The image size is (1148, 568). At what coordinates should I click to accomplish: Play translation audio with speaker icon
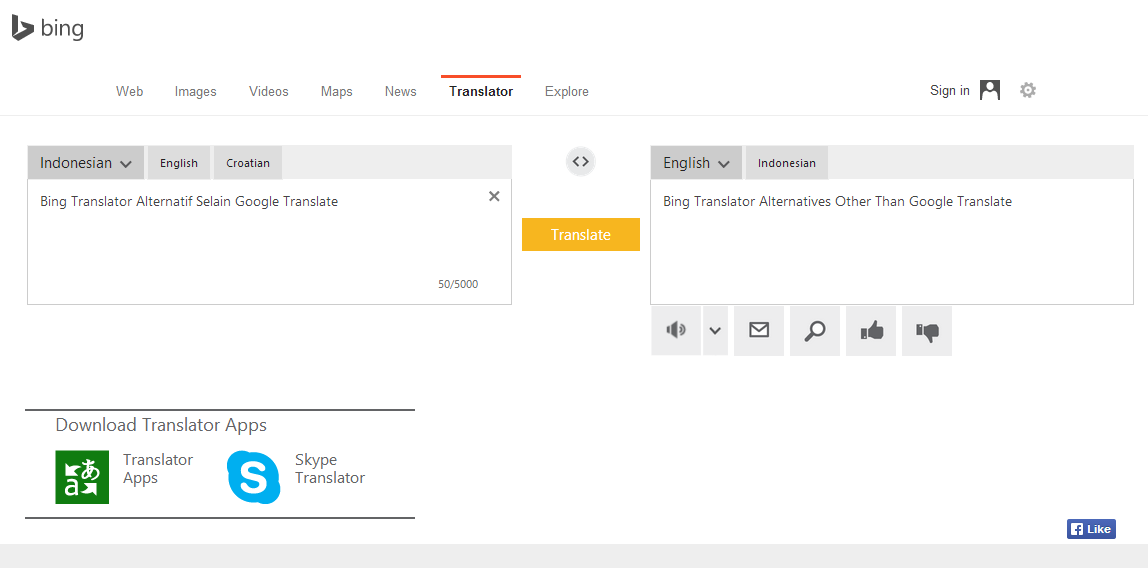point(676,330)
